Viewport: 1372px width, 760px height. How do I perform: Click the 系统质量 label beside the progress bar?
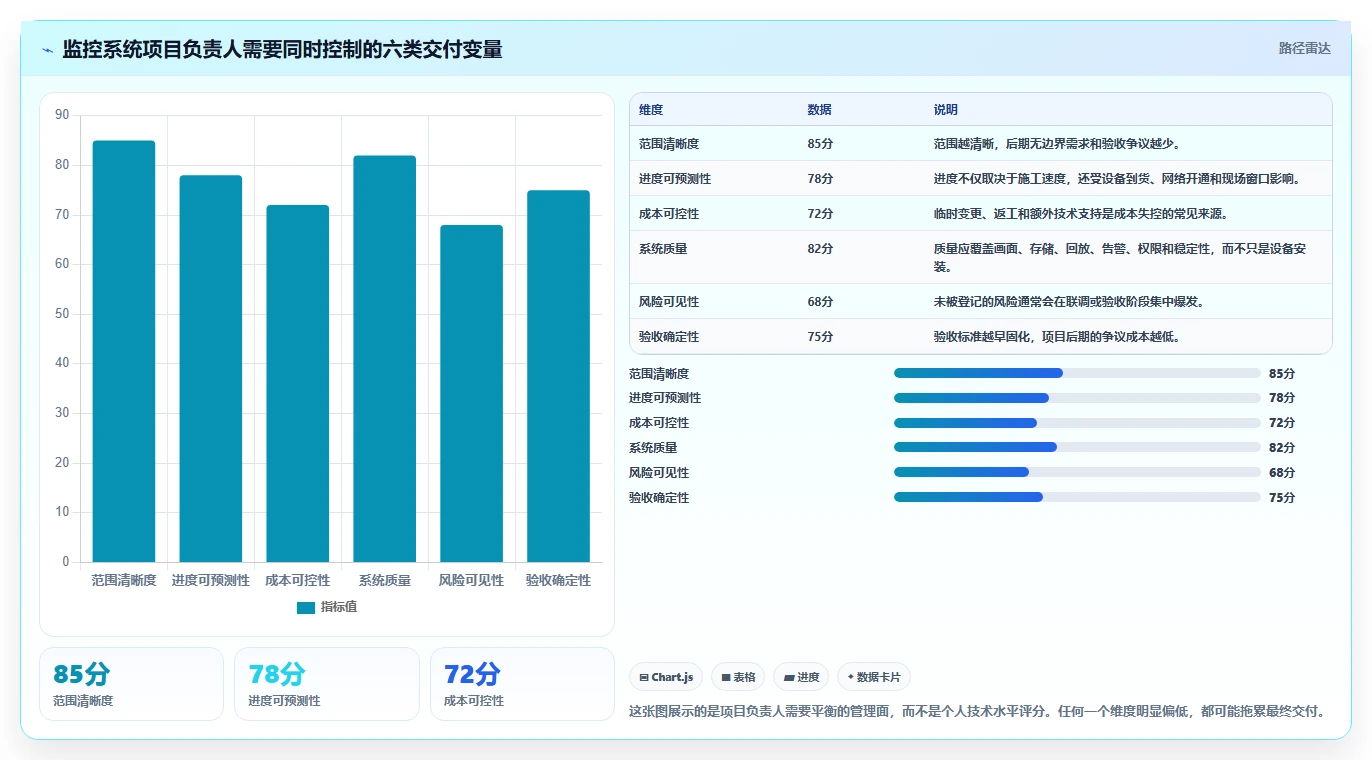653,448
